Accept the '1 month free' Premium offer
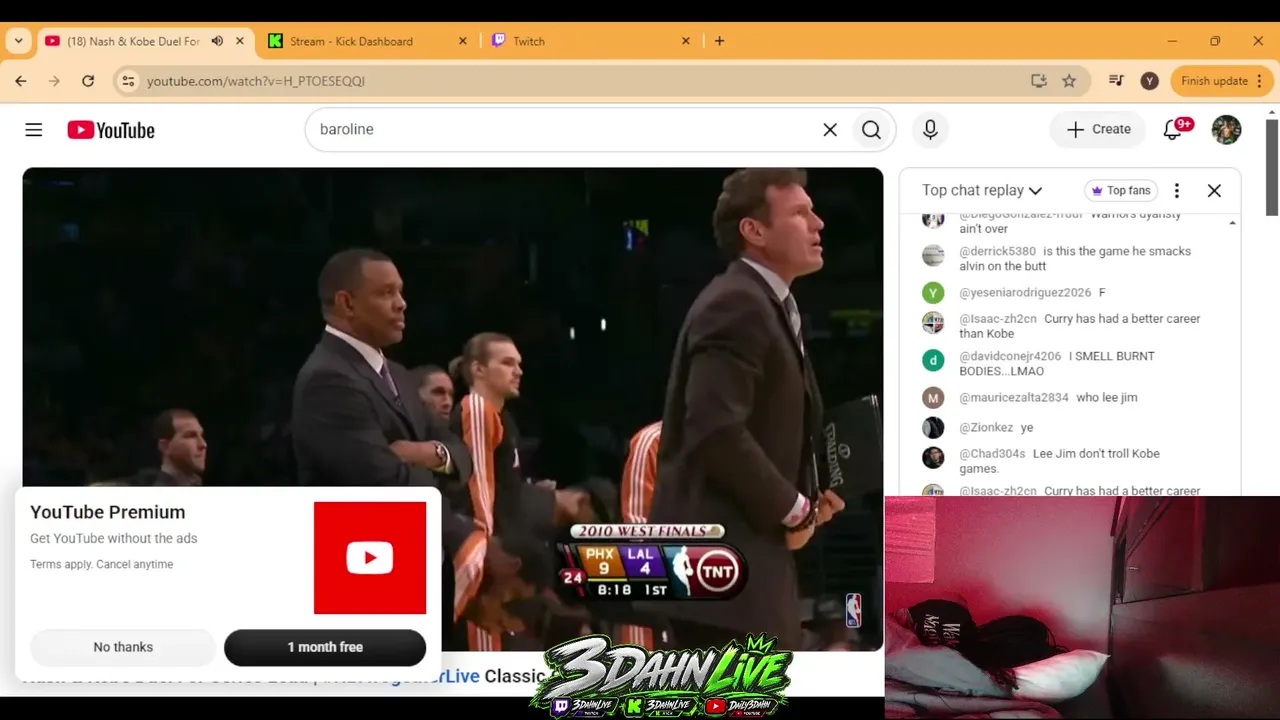 (325, 647)
